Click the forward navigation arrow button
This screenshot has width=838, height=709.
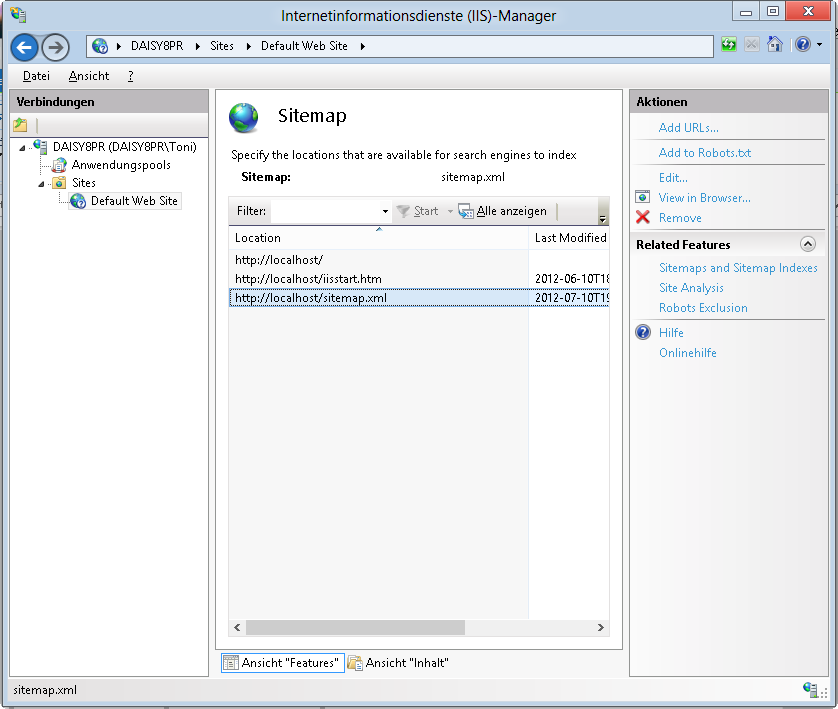pyautogui.click(x=55, y=47)
